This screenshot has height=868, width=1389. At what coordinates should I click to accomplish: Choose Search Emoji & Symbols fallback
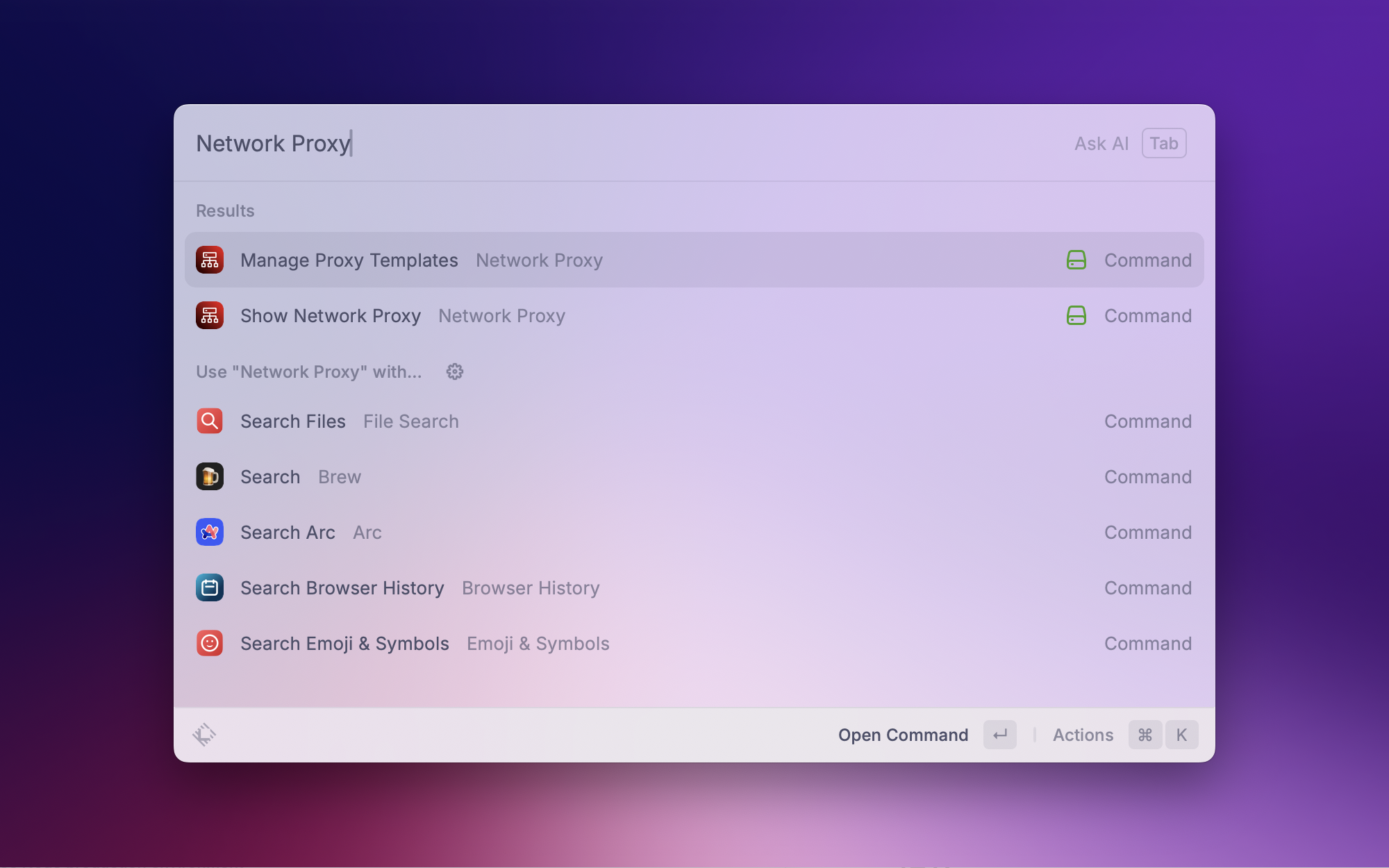[344, 644]
